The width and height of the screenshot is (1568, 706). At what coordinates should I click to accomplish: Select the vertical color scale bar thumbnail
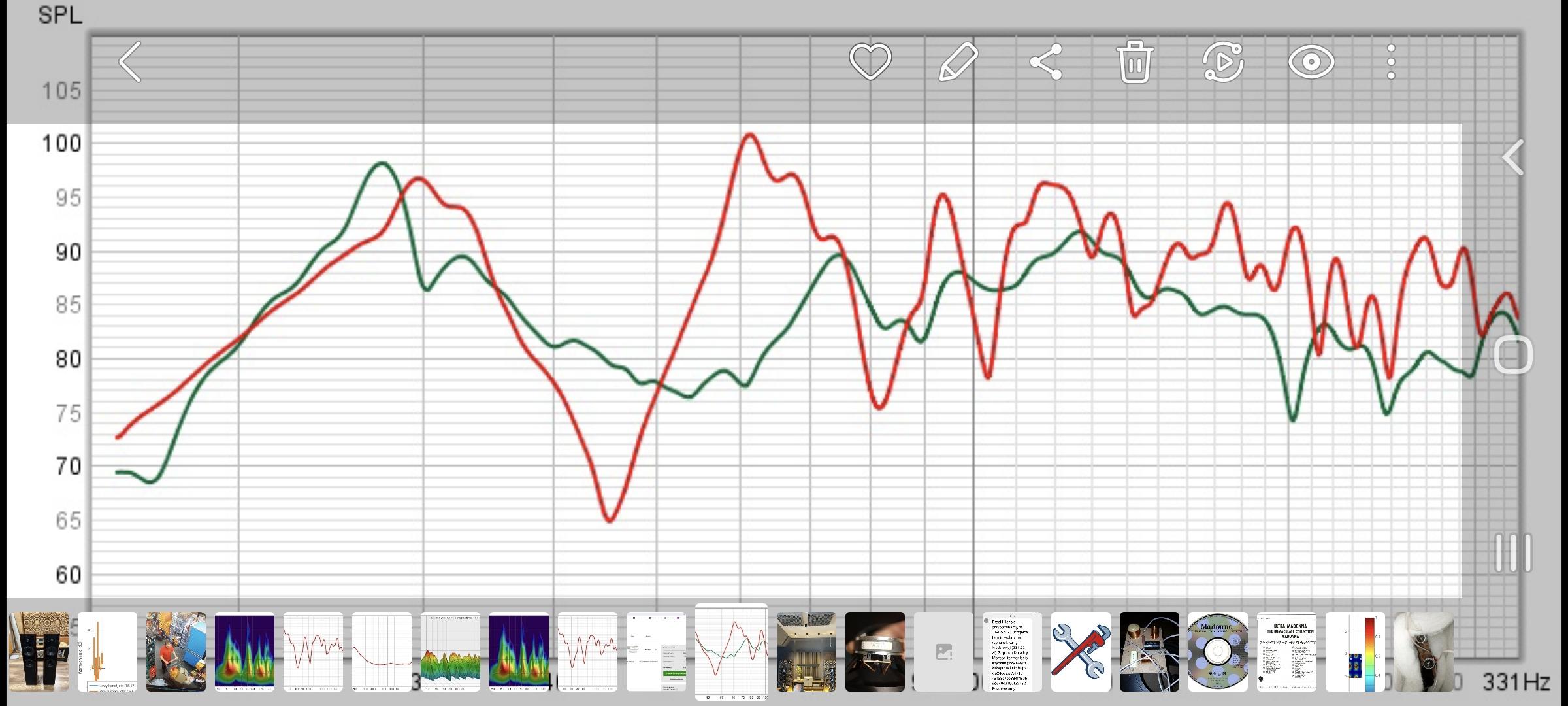point(1355,652)
